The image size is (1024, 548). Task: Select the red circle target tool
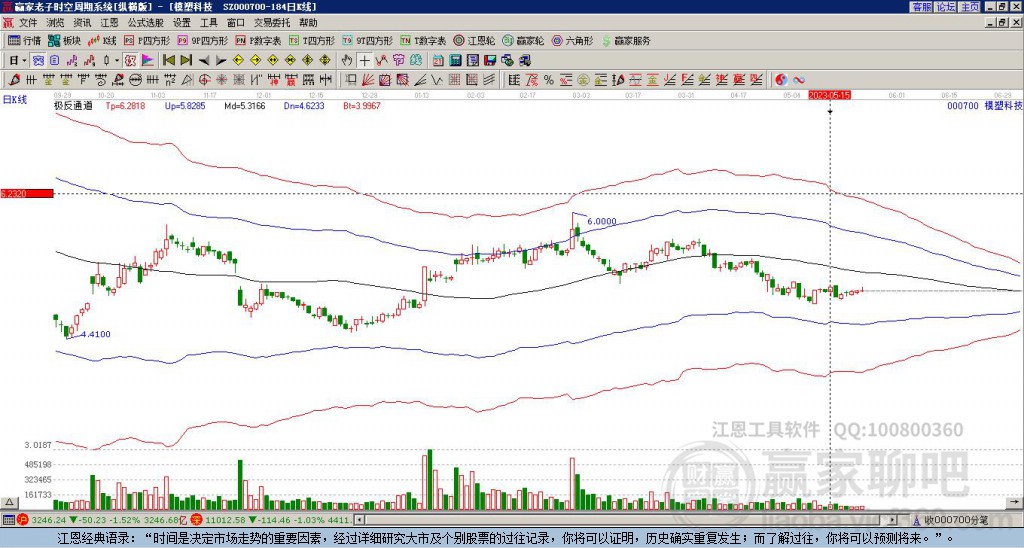click(x=204, y=80)
